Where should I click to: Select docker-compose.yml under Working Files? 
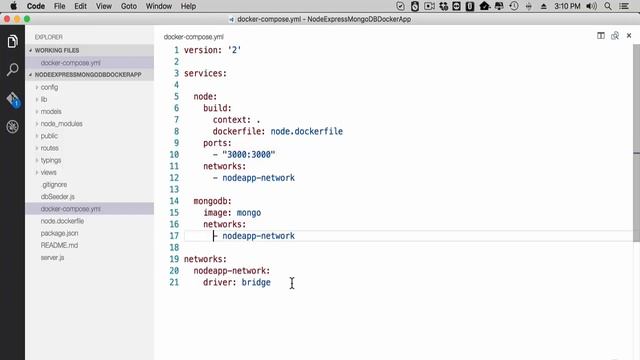point(90,62)
